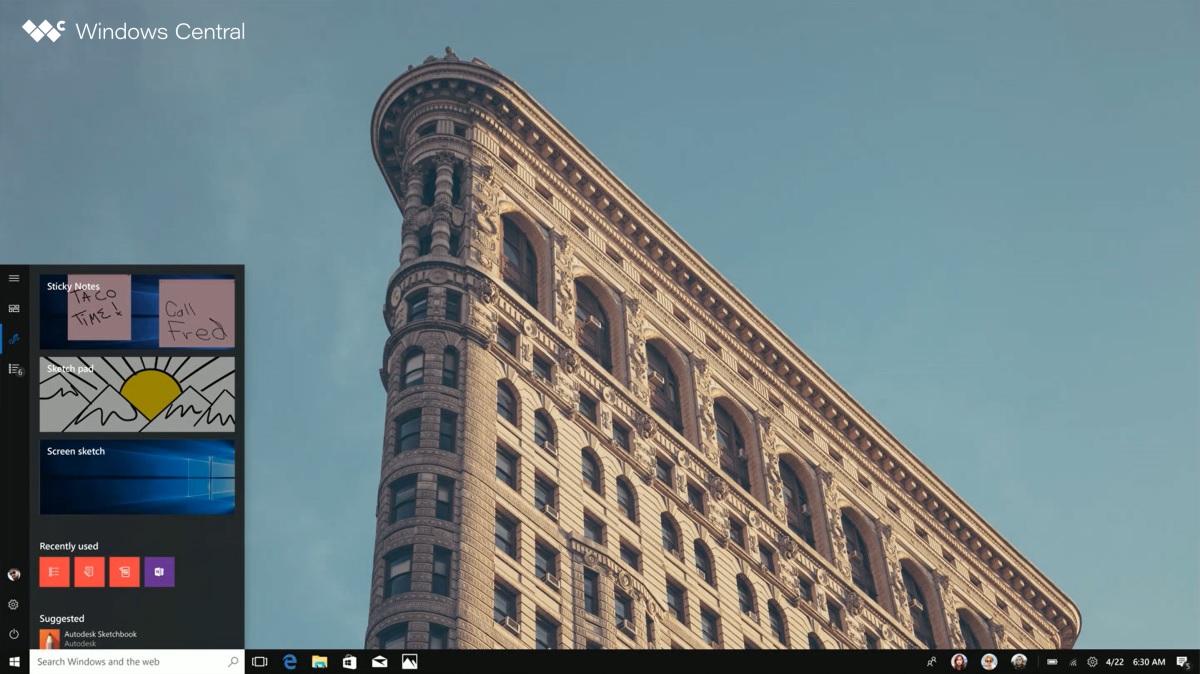Open the suggested Autodesk Sketchbook app
Image resolution: width=1200 pixels, height=674 pixels.
coord(137,639)
